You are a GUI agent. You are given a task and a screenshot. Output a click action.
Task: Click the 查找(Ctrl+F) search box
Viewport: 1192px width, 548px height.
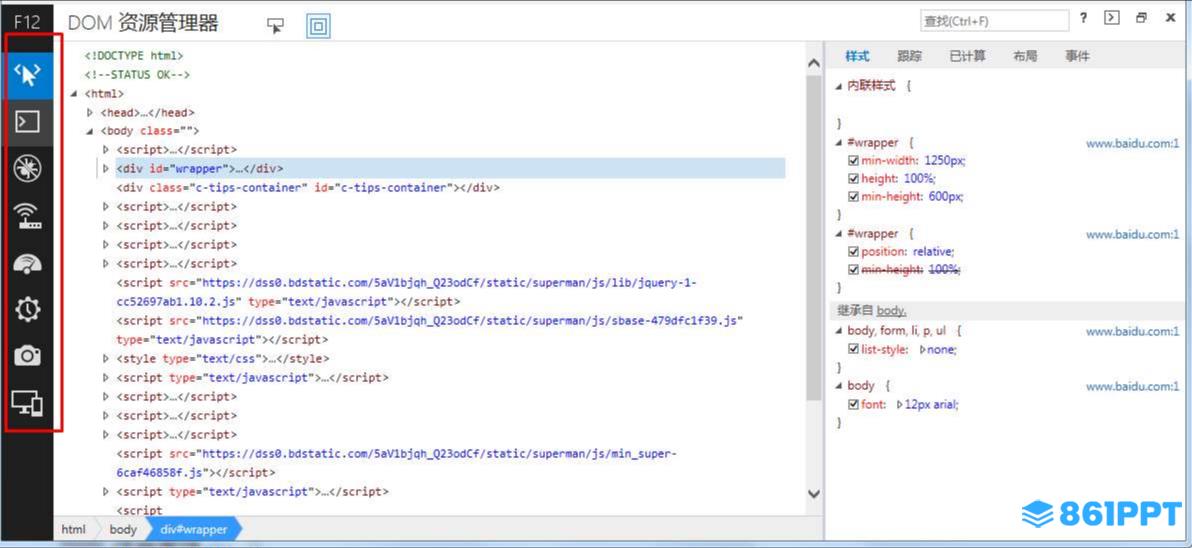pos(994,22)
